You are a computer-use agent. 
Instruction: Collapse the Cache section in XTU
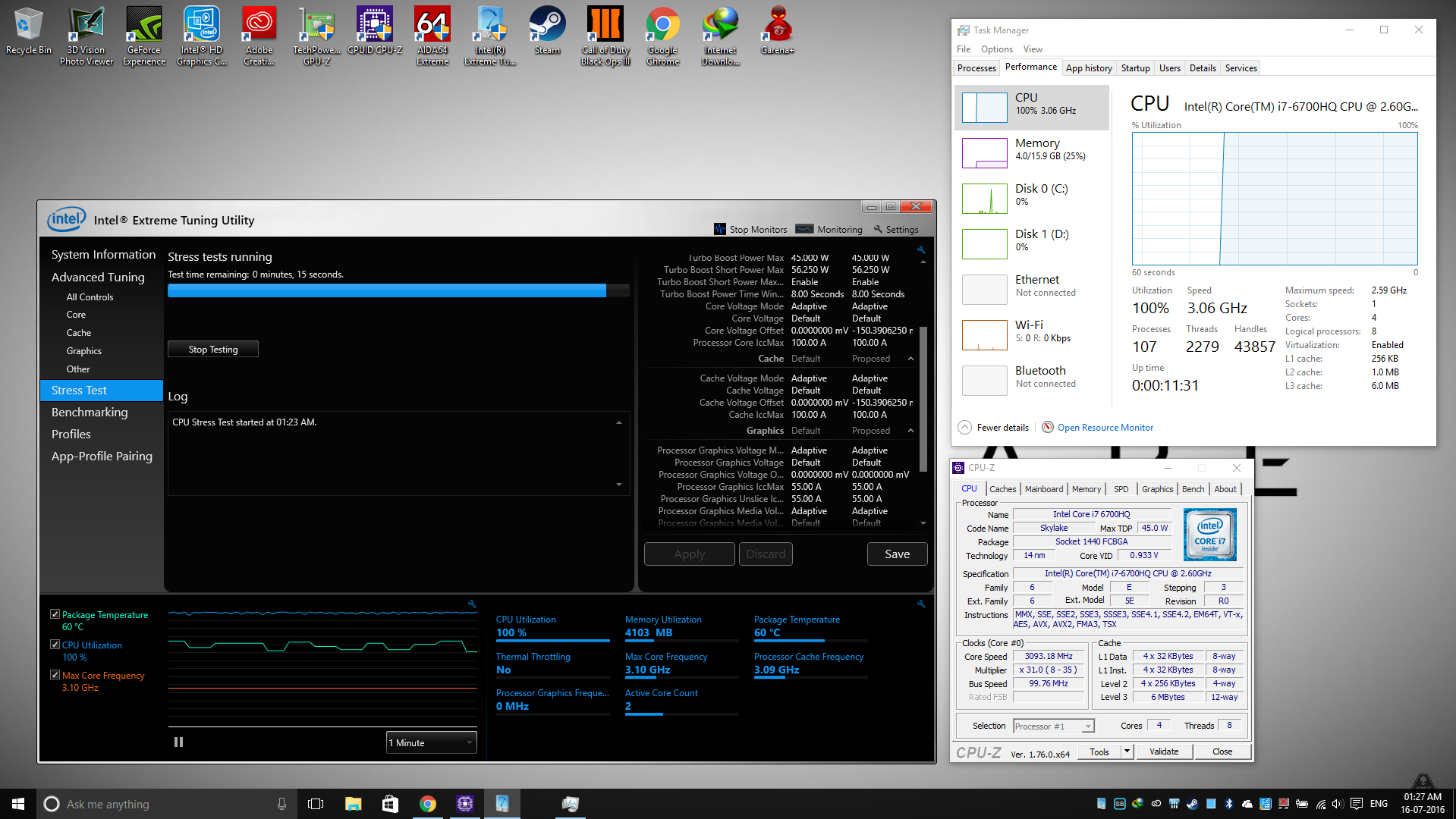tap(910, 359)
